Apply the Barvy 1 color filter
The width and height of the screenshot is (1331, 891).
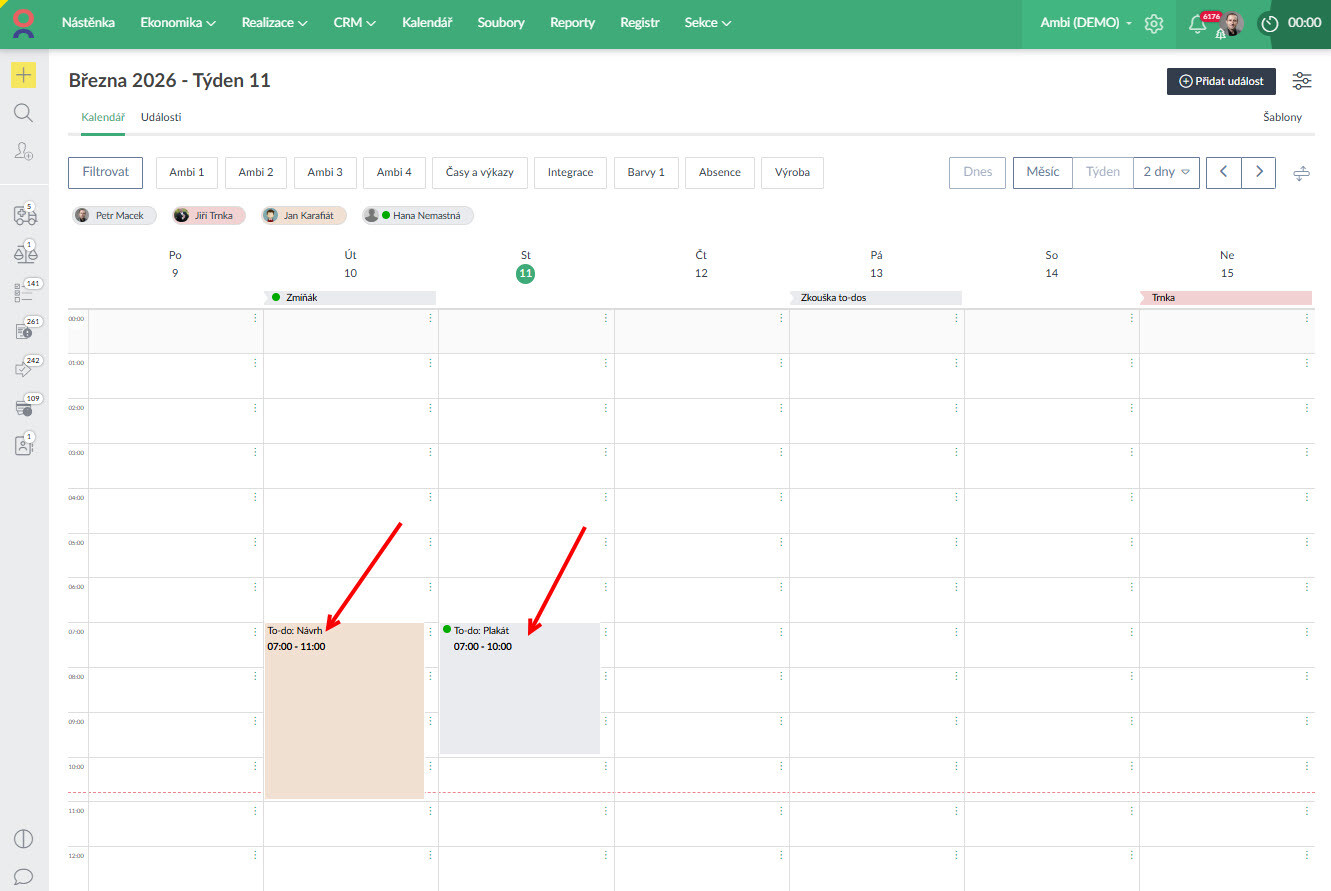click(646, 172)
